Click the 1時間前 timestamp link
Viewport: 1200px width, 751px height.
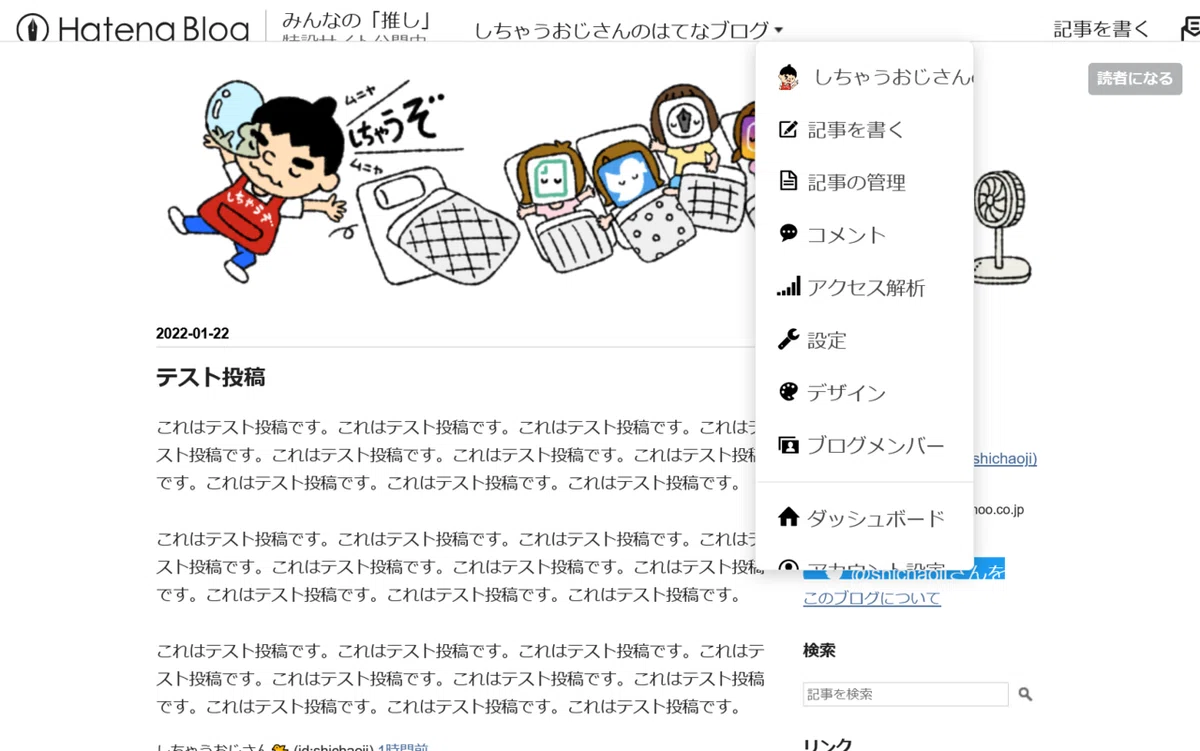[x=404, y=747]
